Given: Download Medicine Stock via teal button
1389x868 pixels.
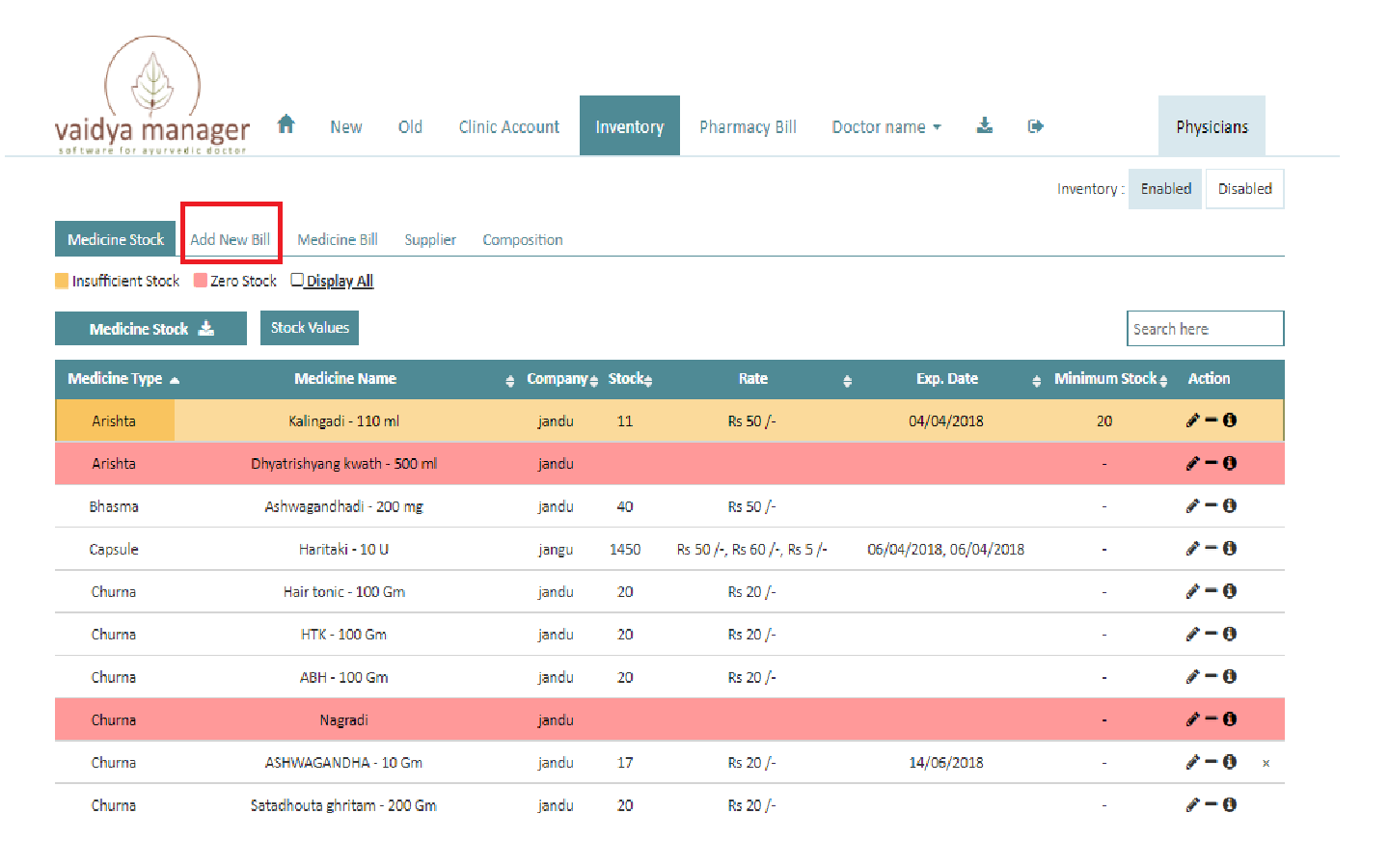Looking at the screenshot, I should click(150, 329).
